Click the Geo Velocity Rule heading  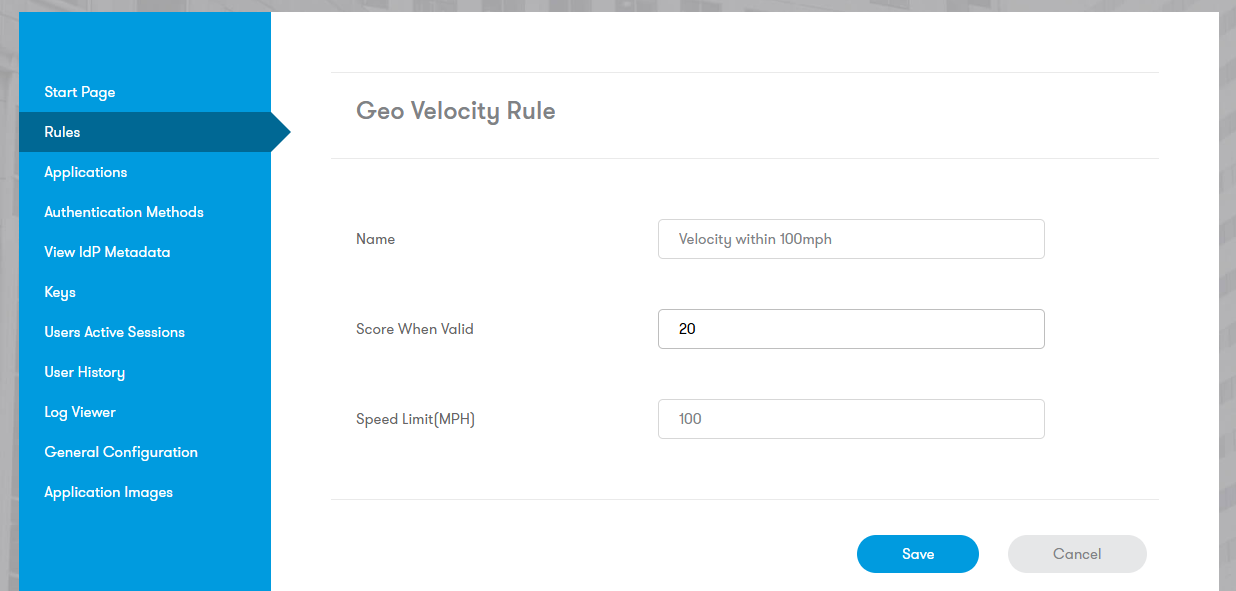(455, 110)
